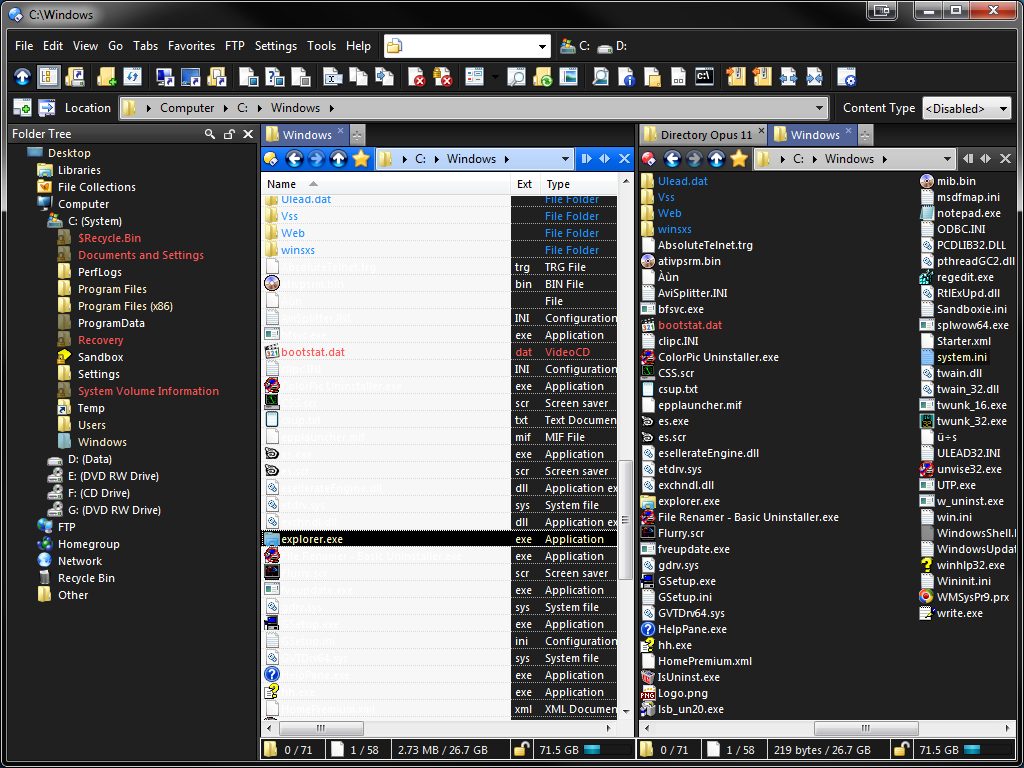Image resolution: width=1024 pixels, height=768 pixels.
Task: Open the Slideshow image viewer icon
Action: (x=568, y=77)
